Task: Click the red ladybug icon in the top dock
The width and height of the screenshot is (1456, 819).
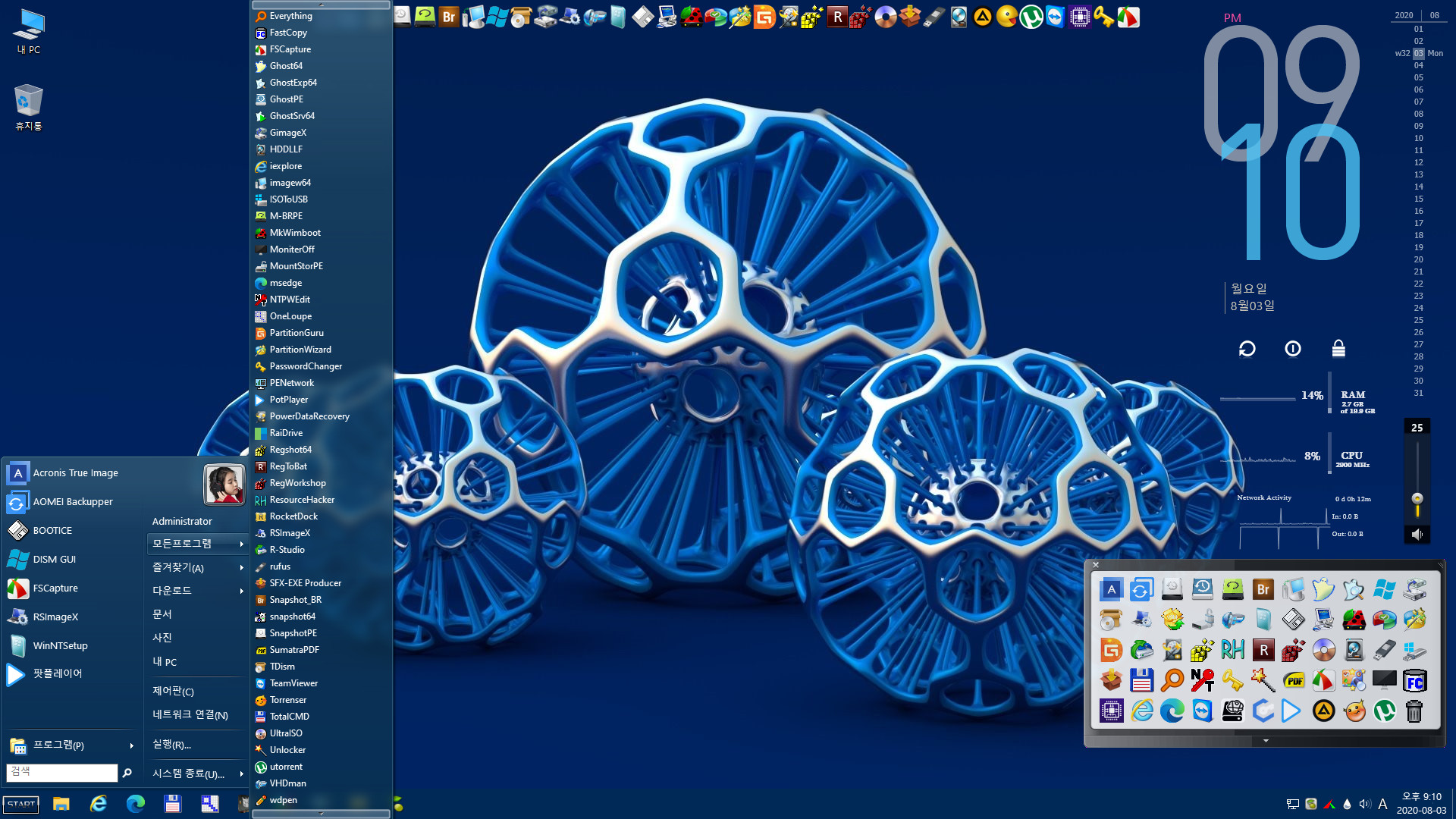Action: click(692, 17)
